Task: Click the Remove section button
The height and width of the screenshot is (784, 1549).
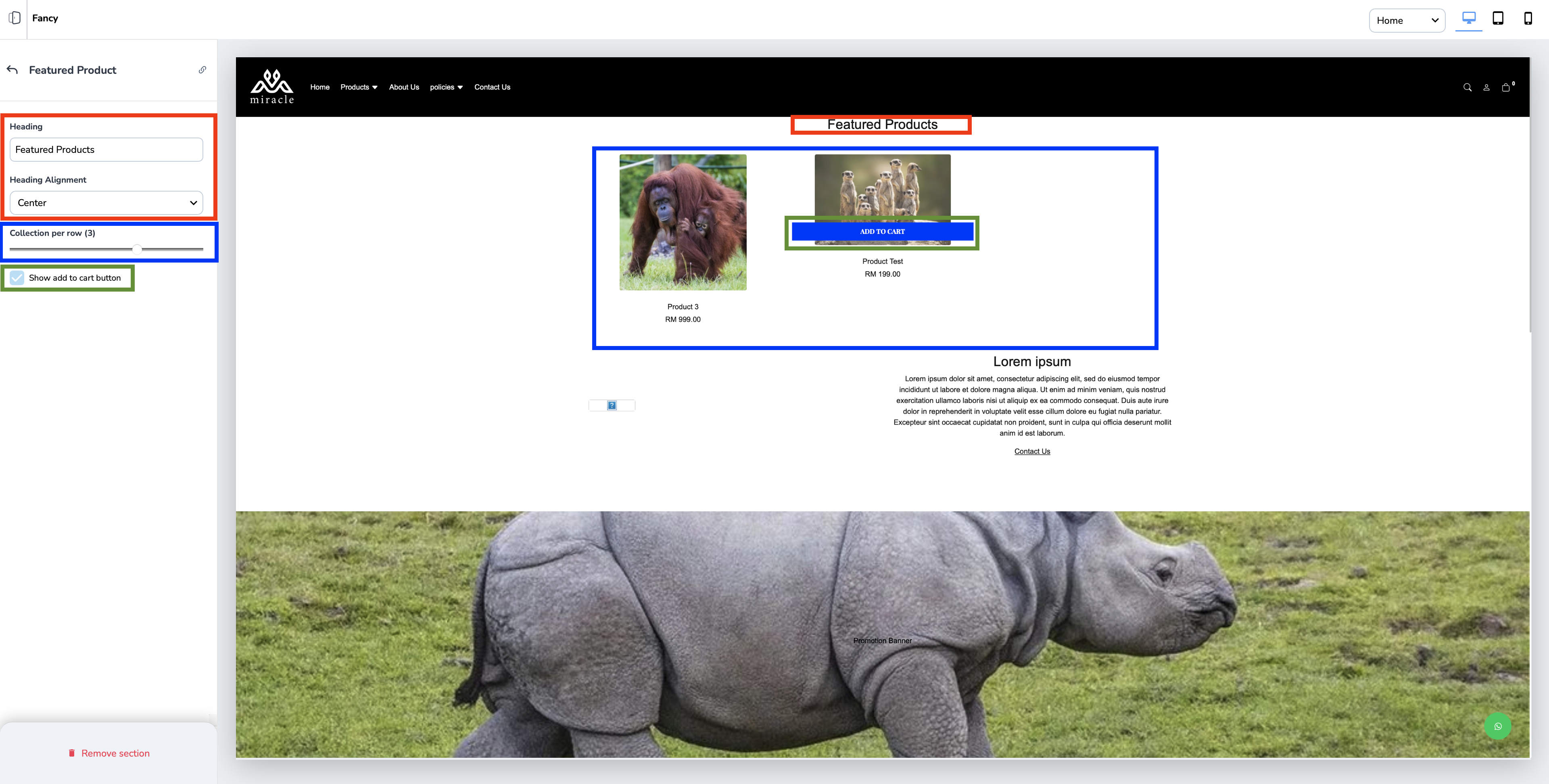Action: pyautogui.click(x=109, y=753)
